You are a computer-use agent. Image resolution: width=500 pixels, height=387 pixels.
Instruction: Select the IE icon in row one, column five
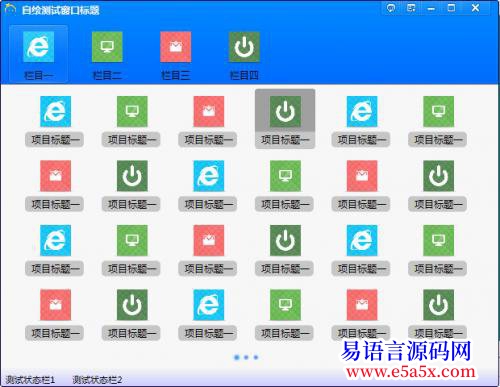362,111
